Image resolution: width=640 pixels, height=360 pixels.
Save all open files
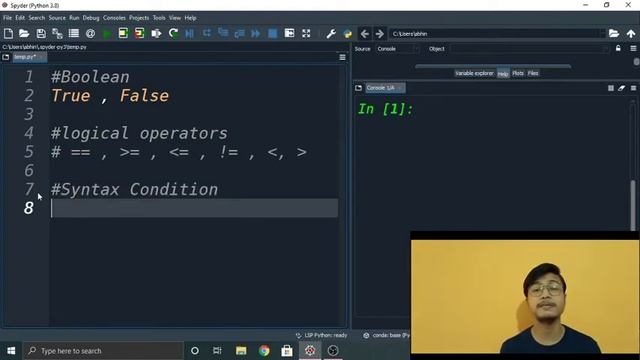57,33
